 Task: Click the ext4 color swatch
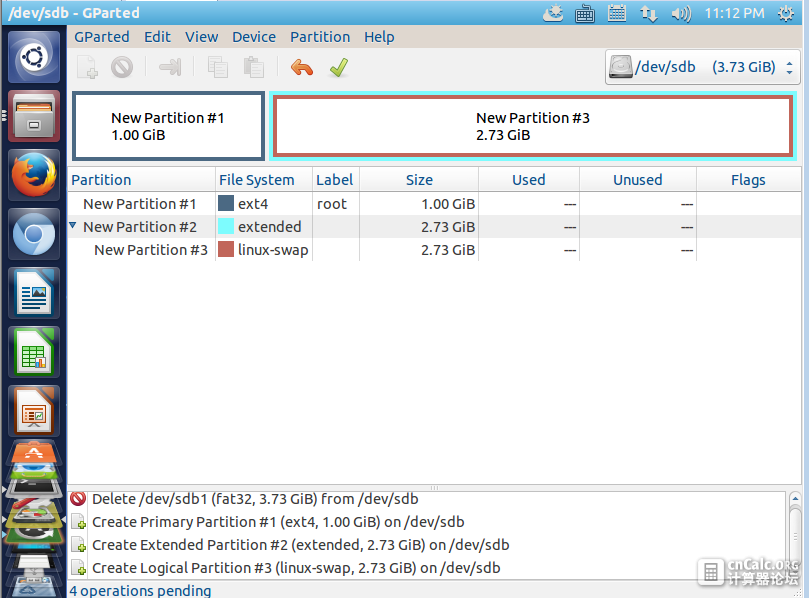226,203
